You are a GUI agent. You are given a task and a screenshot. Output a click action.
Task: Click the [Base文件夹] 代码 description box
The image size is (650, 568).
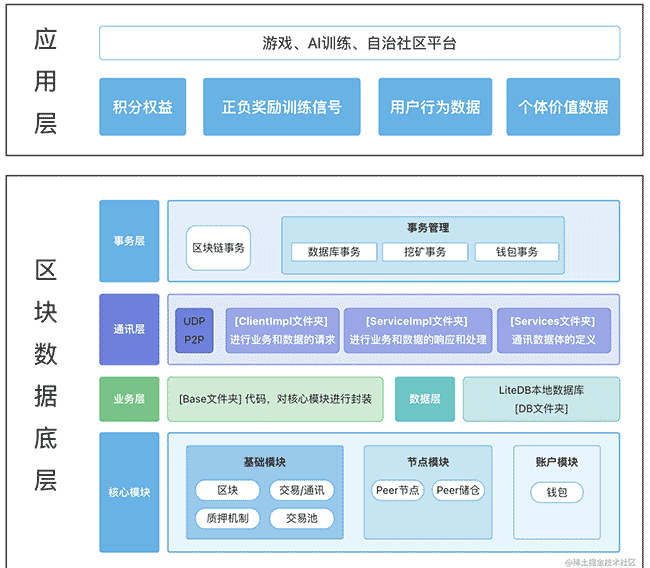point(275,399)
